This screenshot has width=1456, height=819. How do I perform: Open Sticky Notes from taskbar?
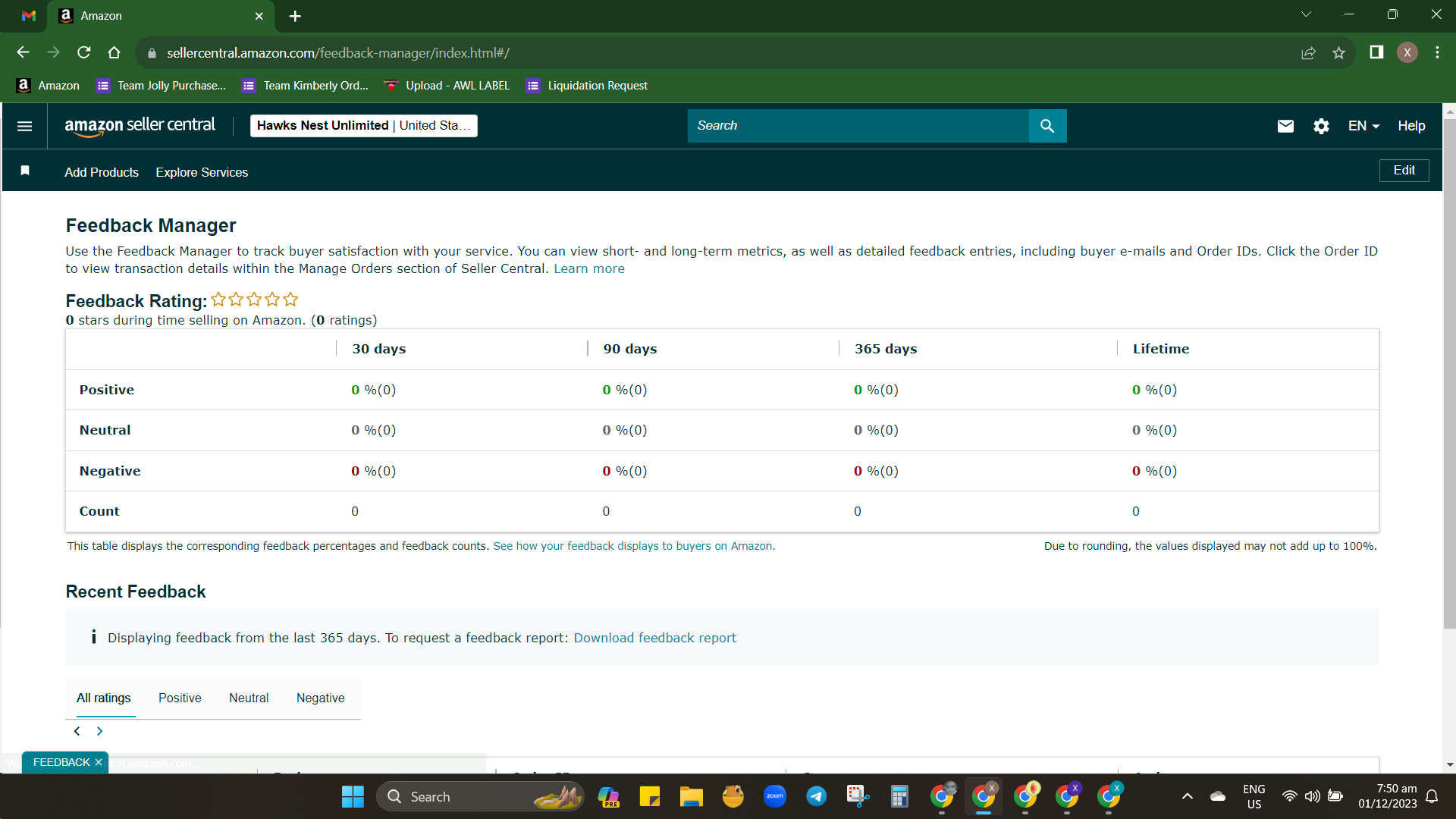point(649,796)
